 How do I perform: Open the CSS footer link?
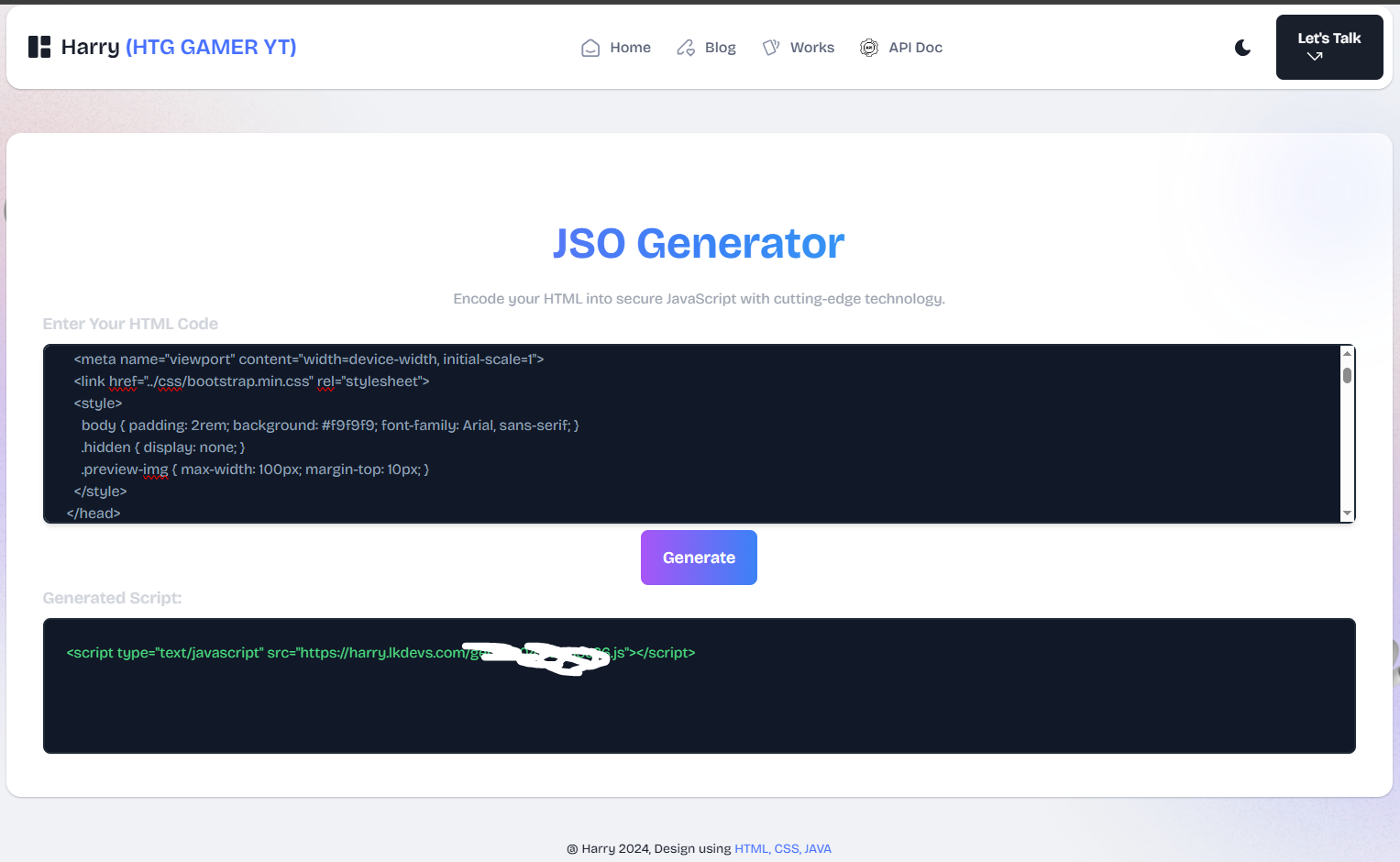pyautogui.click(x=786, y=849)
